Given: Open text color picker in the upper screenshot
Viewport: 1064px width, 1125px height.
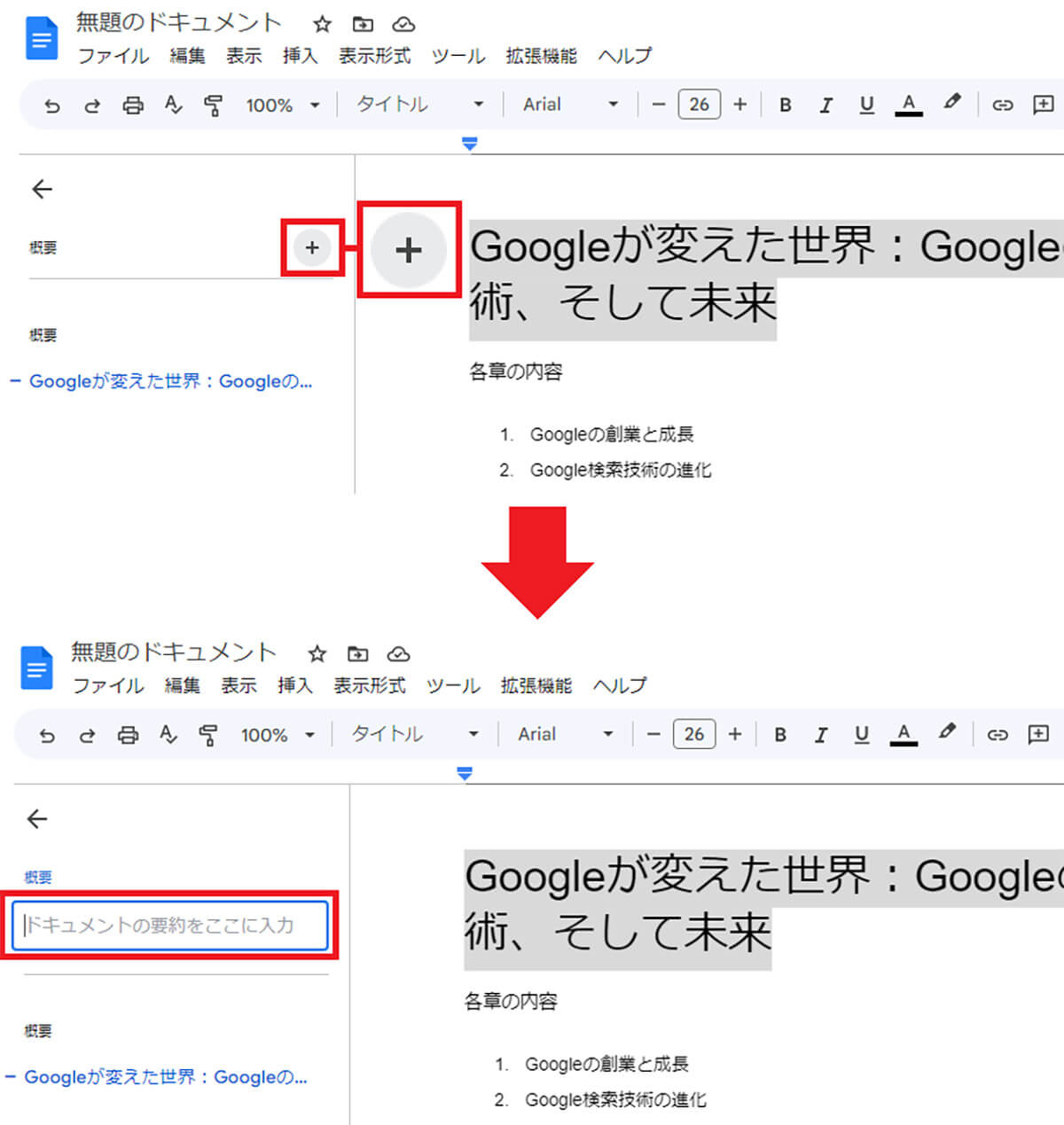Looking at the screenshot, I should [908, 105].
